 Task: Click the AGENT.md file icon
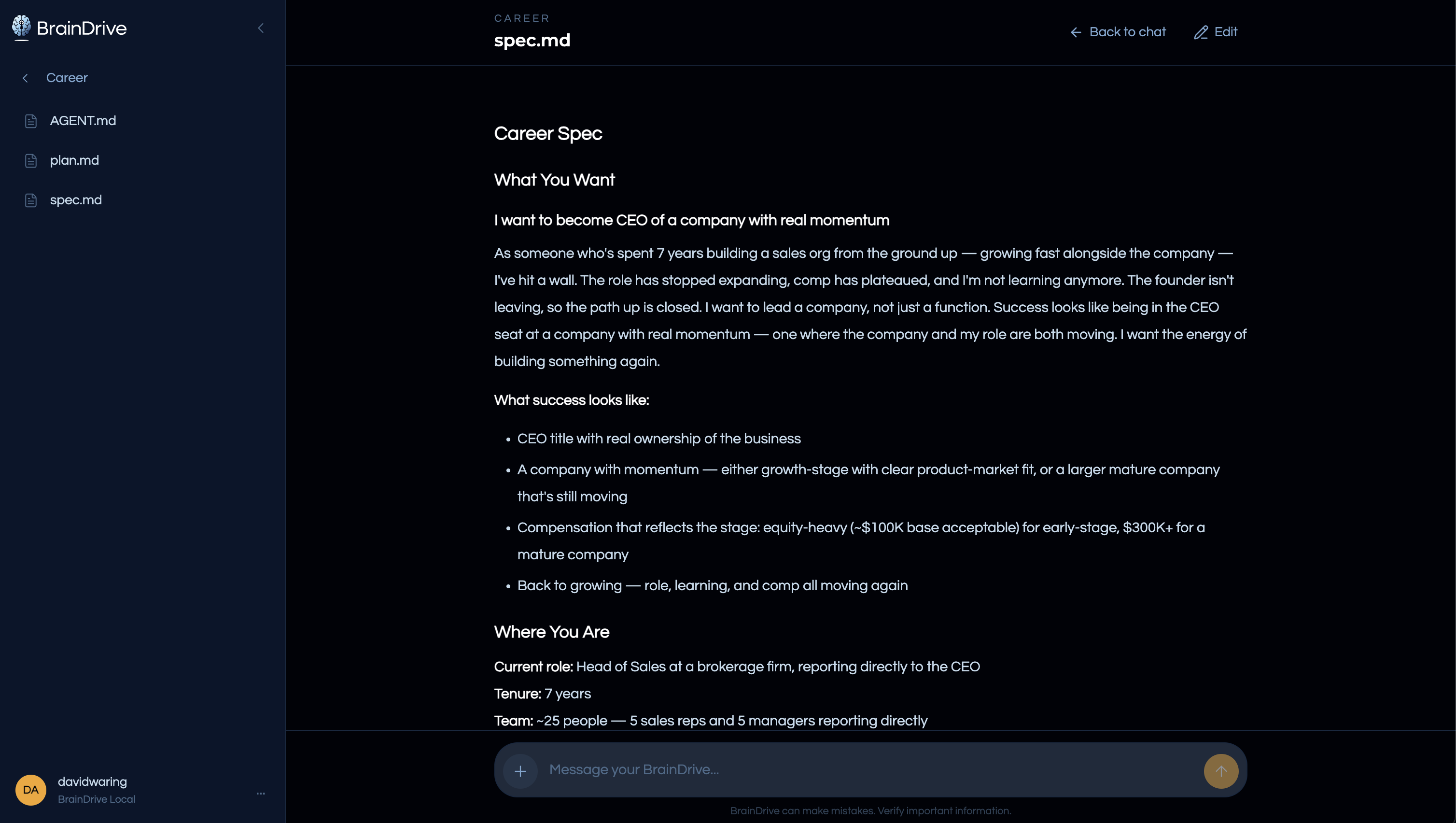coord(31,121)
